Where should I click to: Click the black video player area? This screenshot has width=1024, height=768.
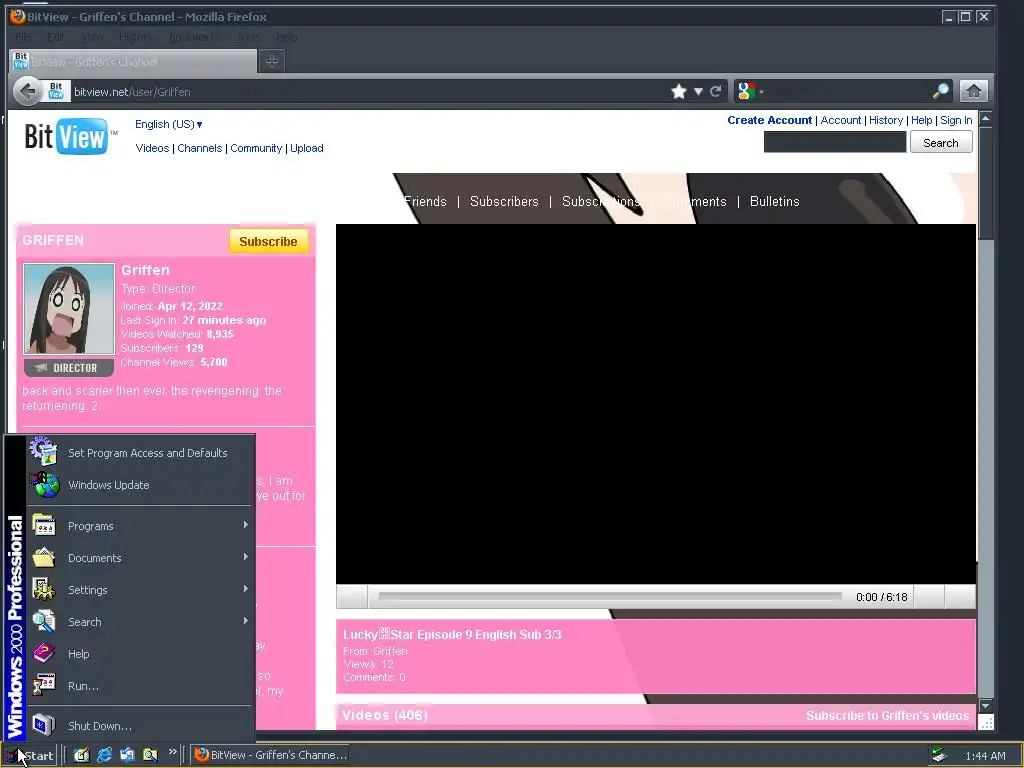coord(656,404)
